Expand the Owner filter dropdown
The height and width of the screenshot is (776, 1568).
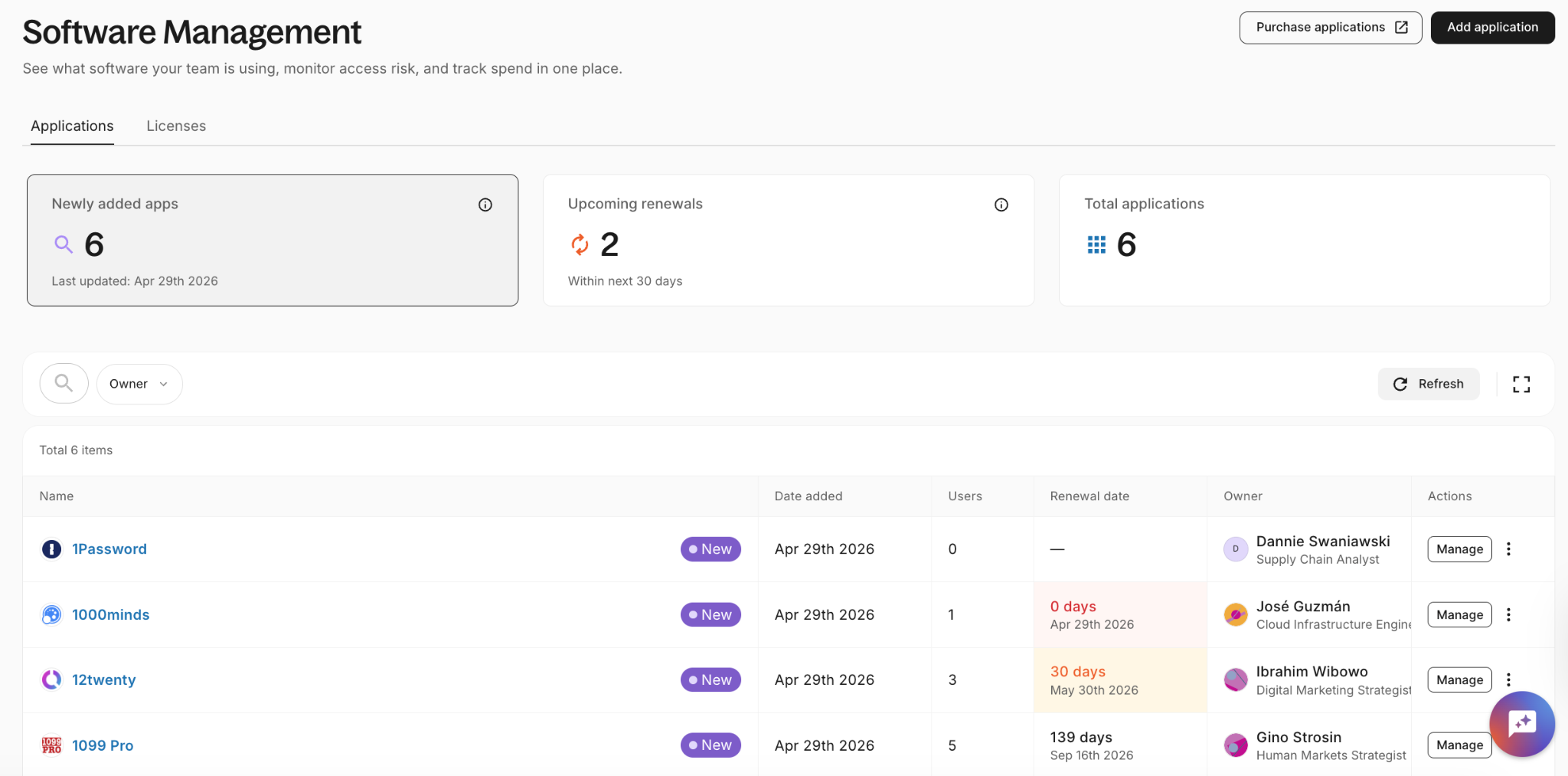point(139,384)
